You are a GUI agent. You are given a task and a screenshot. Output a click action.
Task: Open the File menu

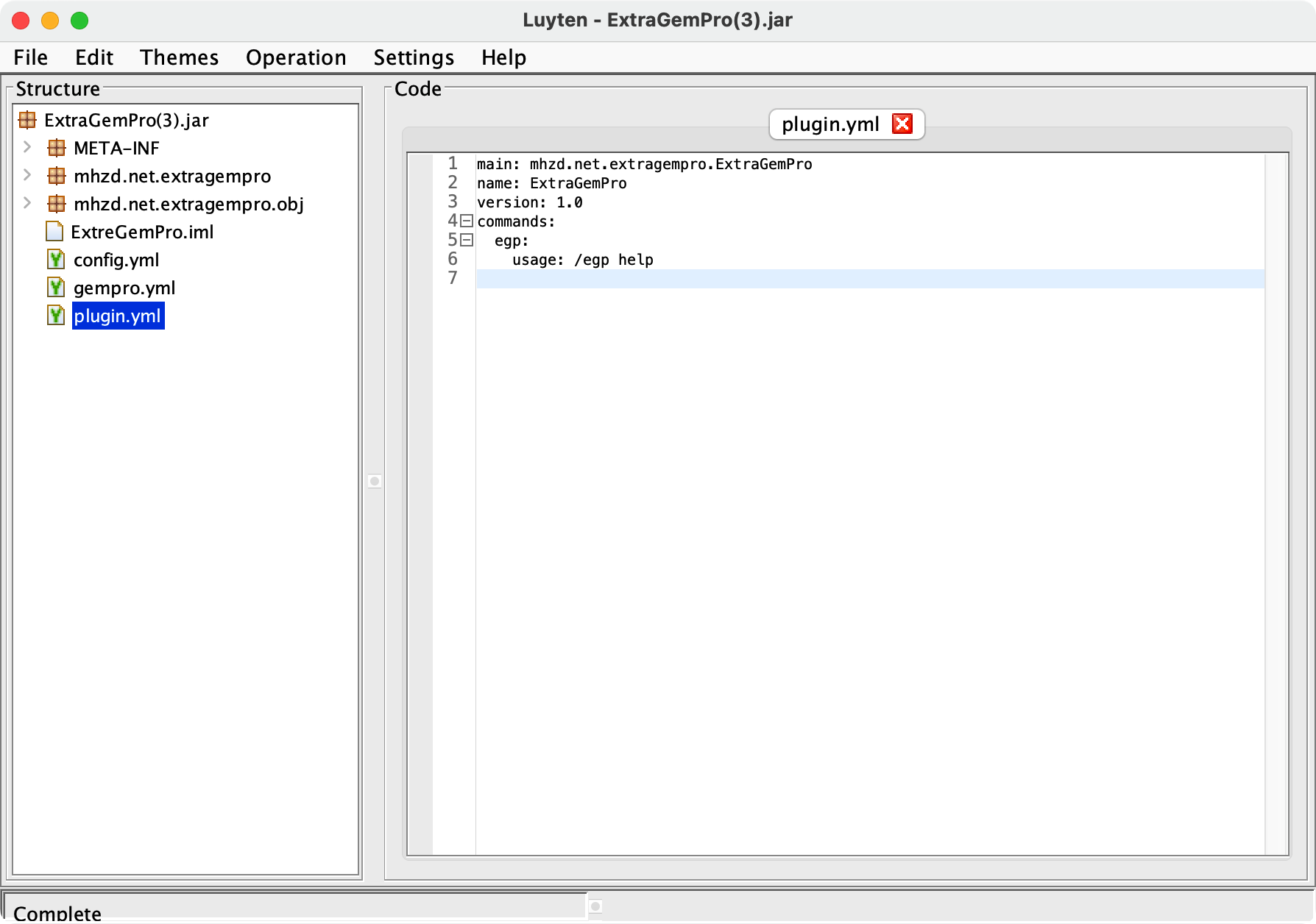click(31, 57)
